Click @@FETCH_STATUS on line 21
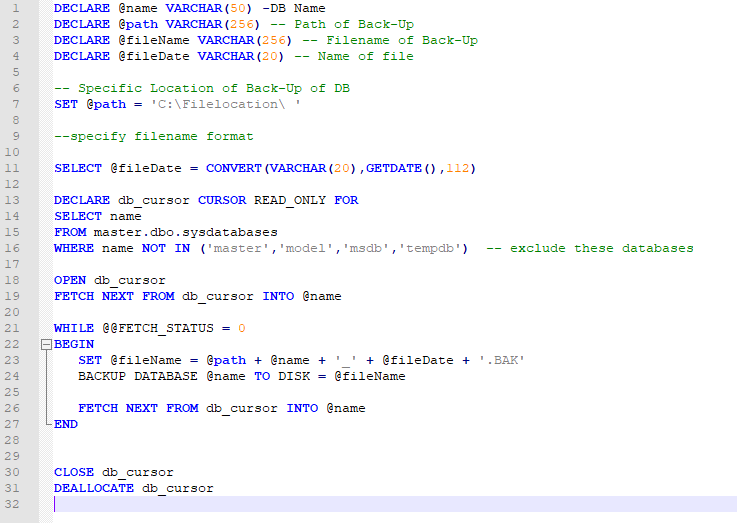This screenshot has width=737, height=523. point(158,328)
